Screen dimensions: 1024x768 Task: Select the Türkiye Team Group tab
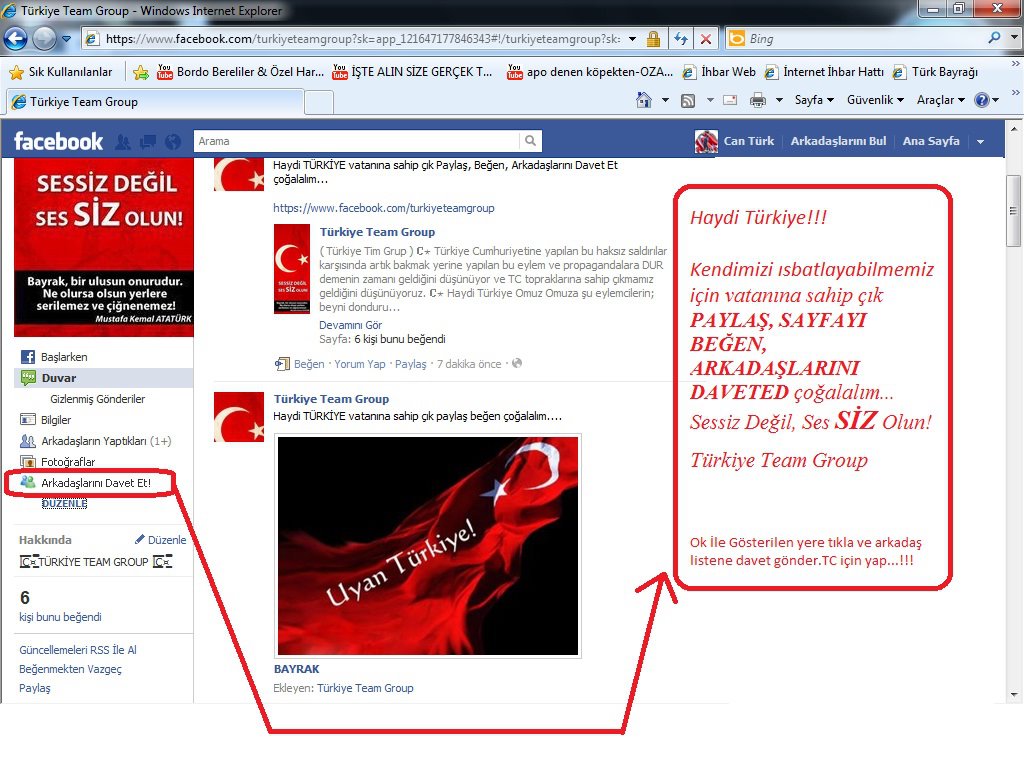click(x=155, y=102)
